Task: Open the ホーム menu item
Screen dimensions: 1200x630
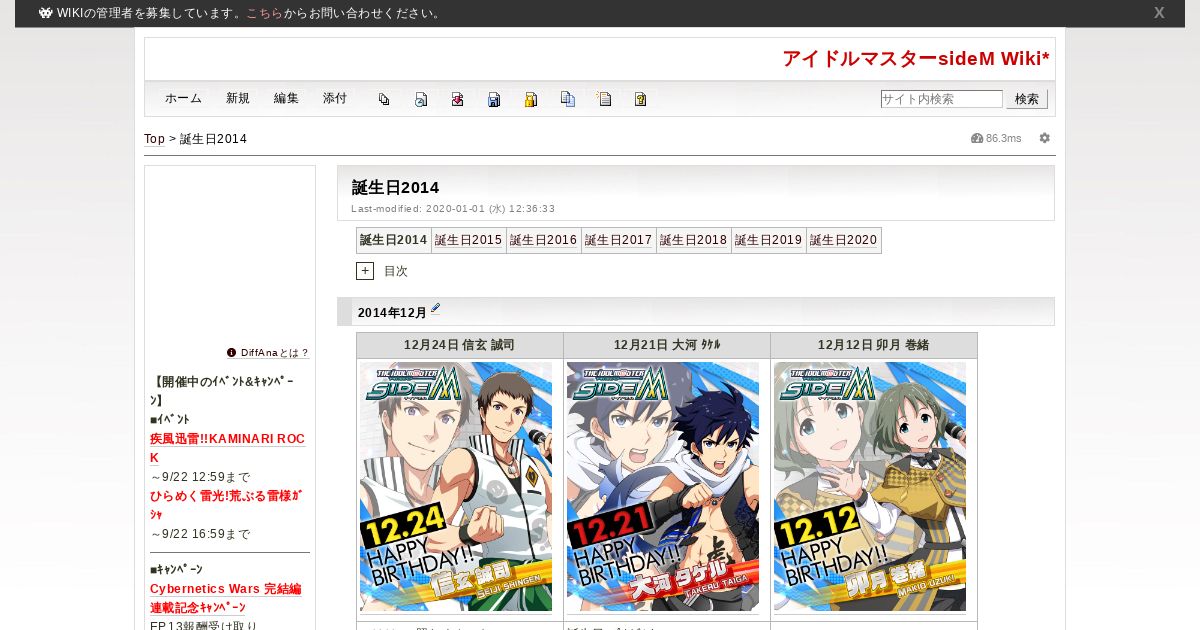Action: pyautogui.click(x=183, y=99)
